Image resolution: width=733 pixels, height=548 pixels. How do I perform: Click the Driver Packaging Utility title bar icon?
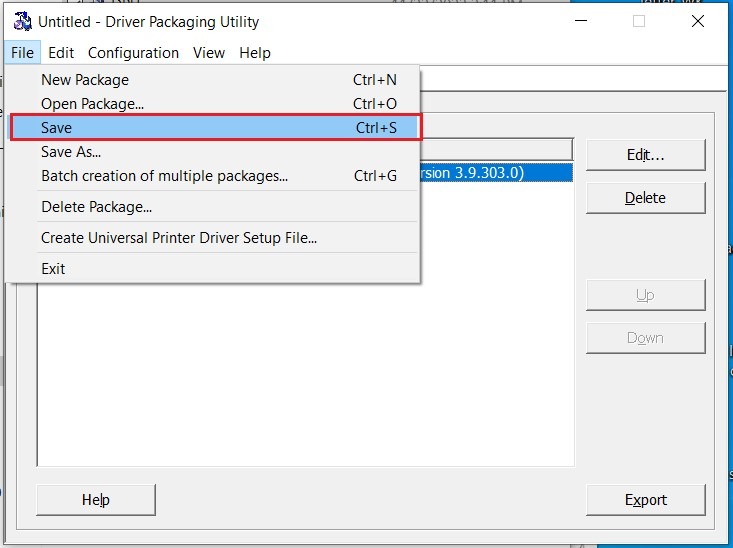(22, 22)
